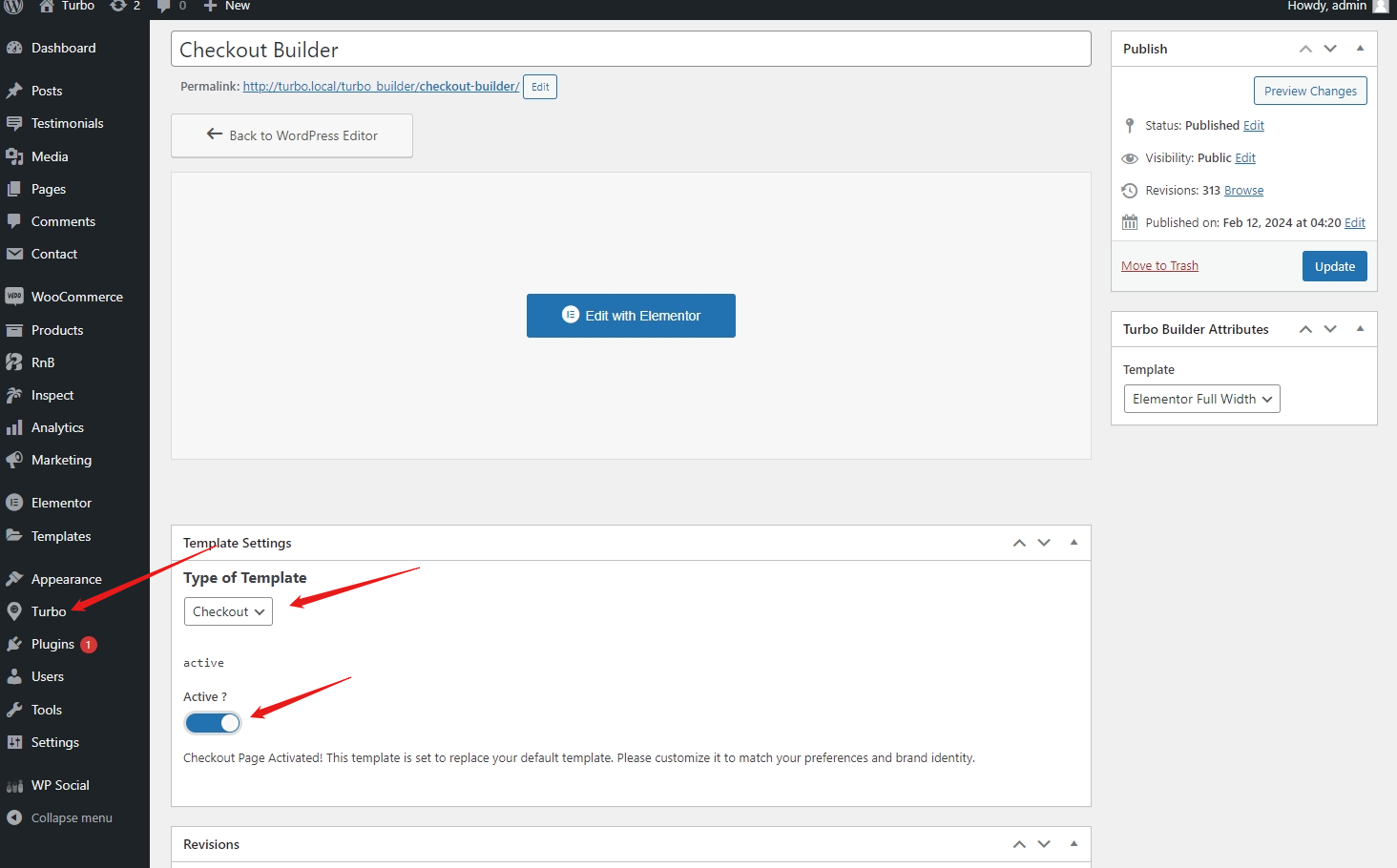Click the Edit with Elementor button

click(x=631, y=316)
